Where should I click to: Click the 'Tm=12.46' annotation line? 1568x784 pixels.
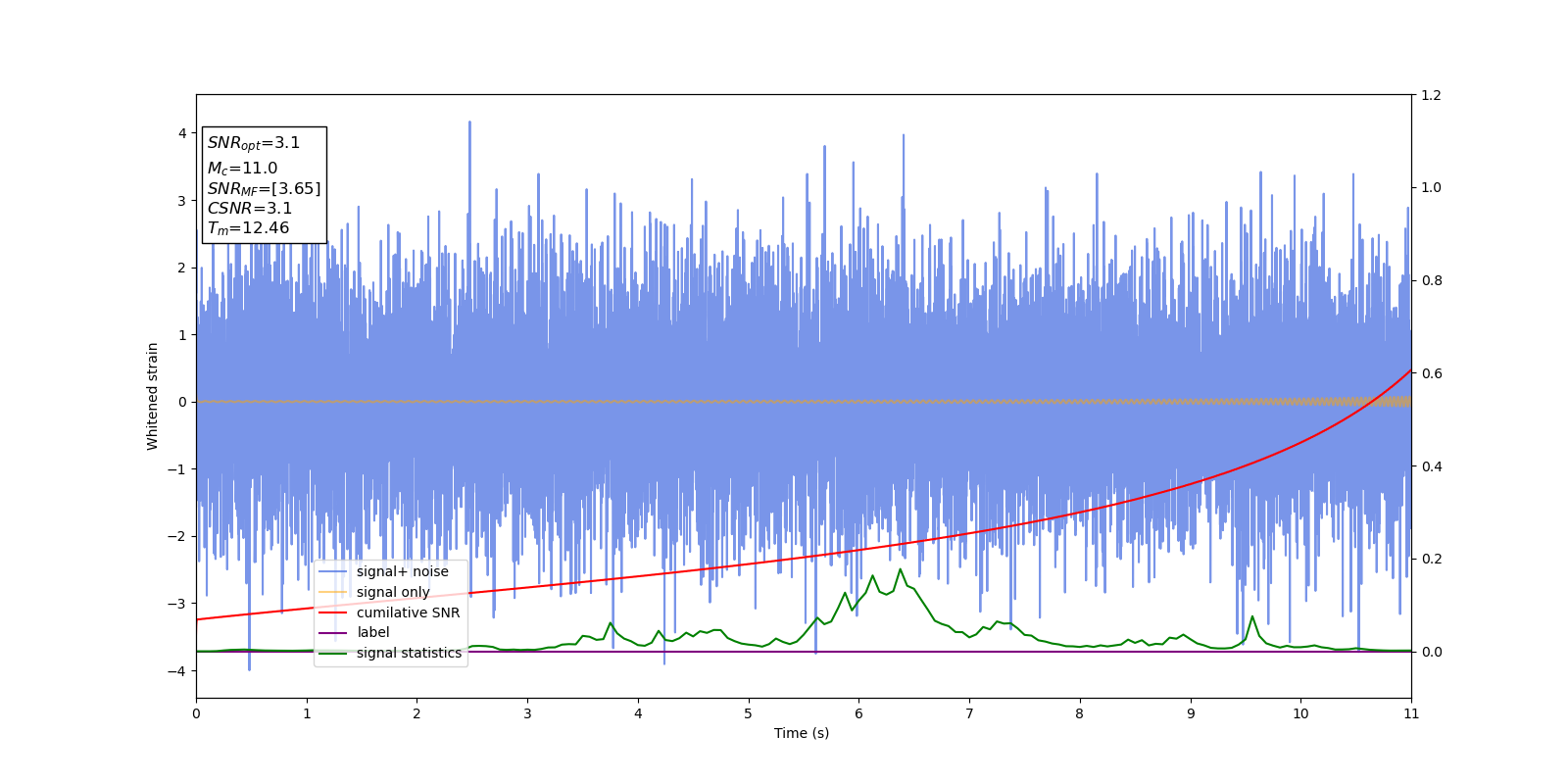pos(248,228)
